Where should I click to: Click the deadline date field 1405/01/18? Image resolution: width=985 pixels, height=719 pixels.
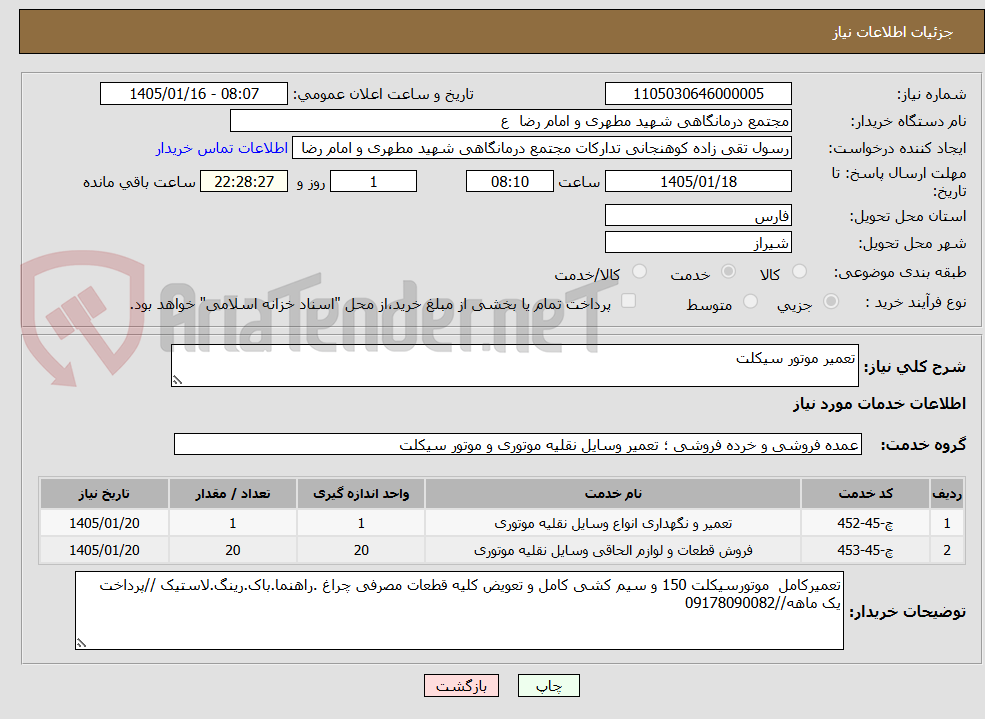pyautogui.click(x=698, y=181)
